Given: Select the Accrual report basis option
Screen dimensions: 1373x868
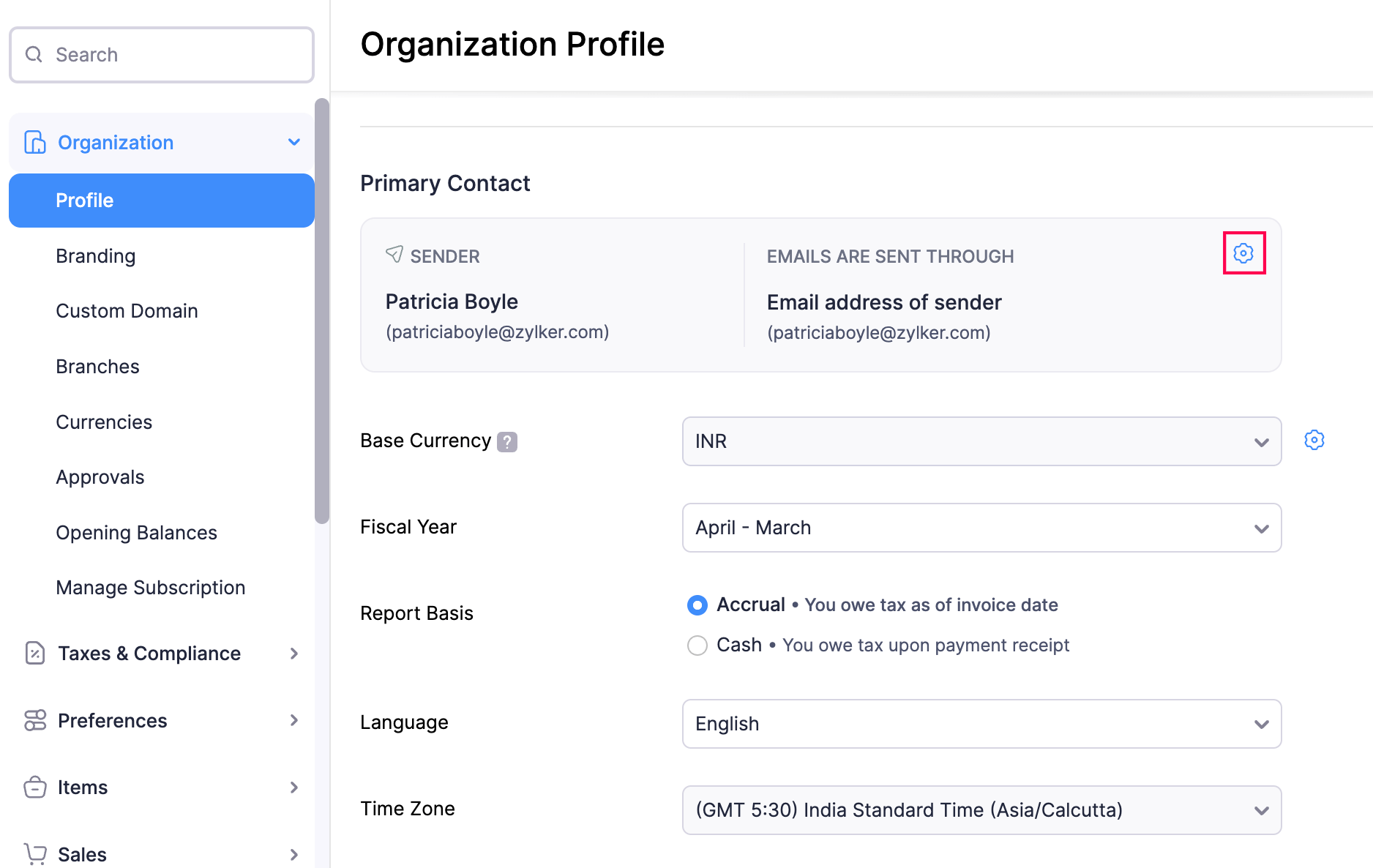Looking at the screenshot, I should tap(697, 605).
